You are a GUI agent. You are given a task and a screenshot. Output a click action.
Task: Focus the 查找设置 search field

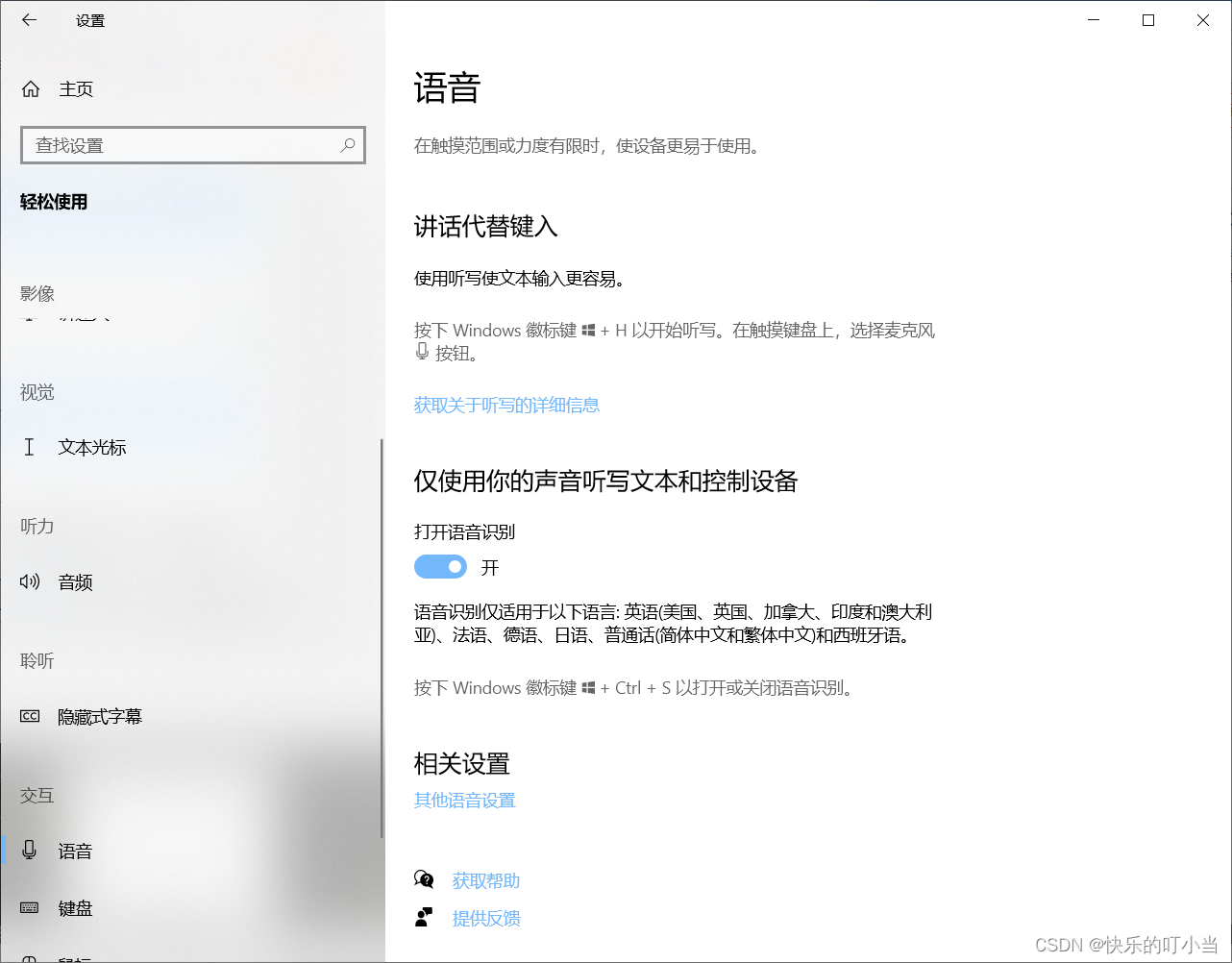tap(192, 145)
